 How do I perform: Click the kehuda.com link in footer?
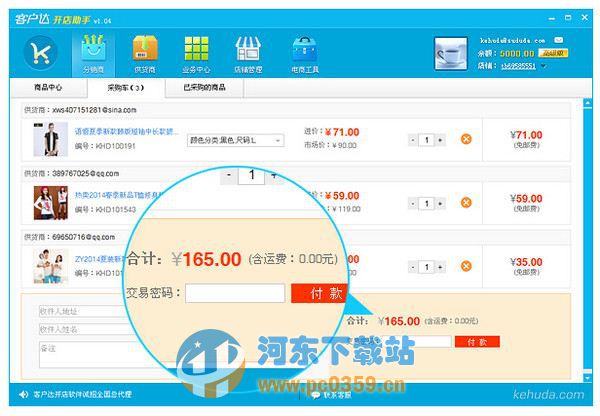(x=548, y=395)
